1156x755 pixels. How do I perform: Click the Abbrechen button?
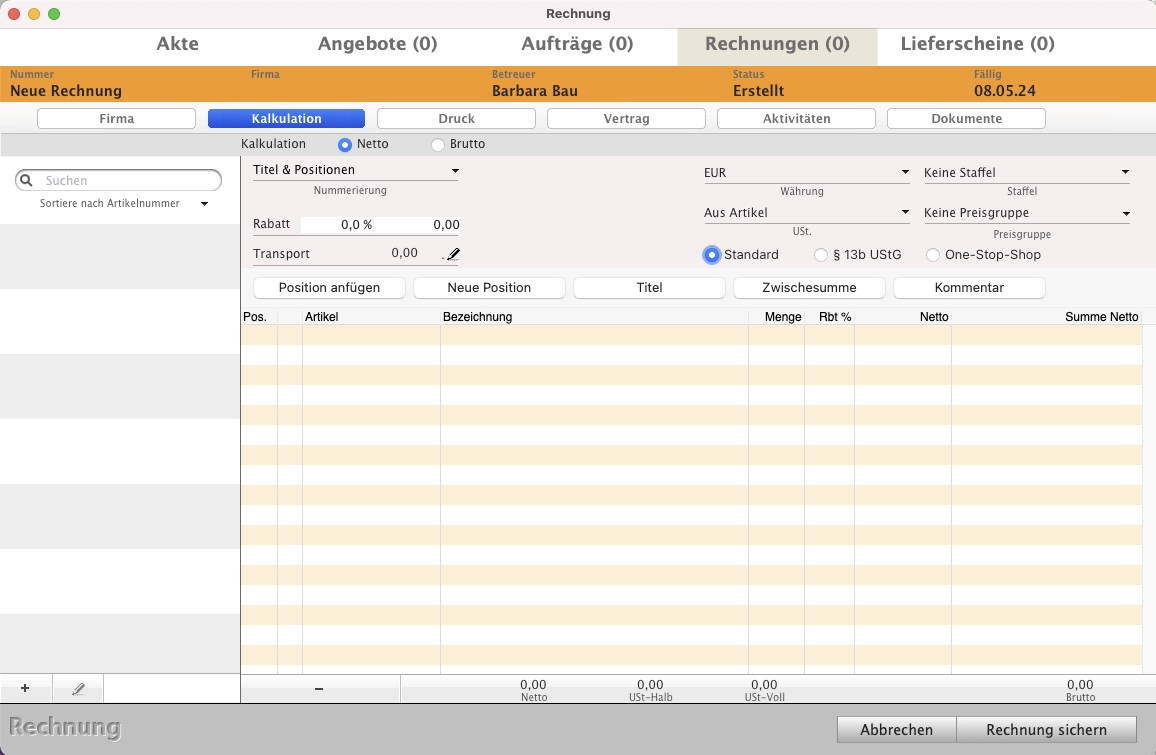coord(896,730)
